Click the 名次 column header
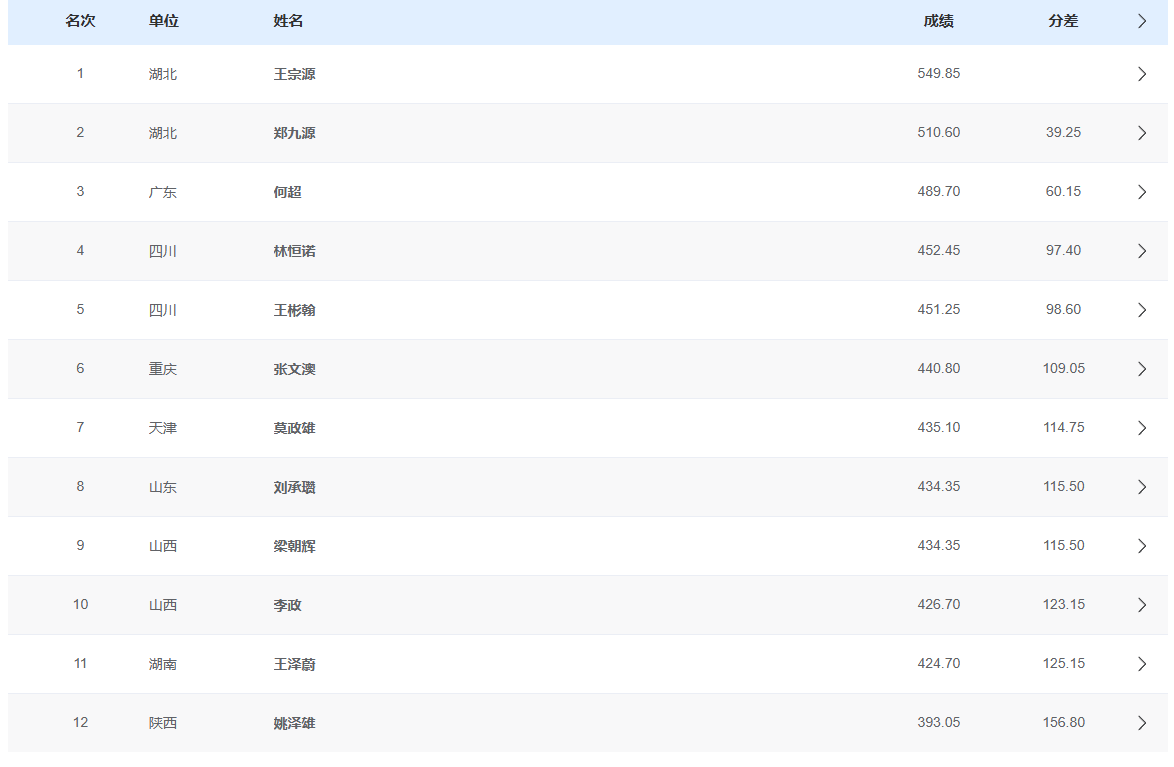 pos(81,20)
